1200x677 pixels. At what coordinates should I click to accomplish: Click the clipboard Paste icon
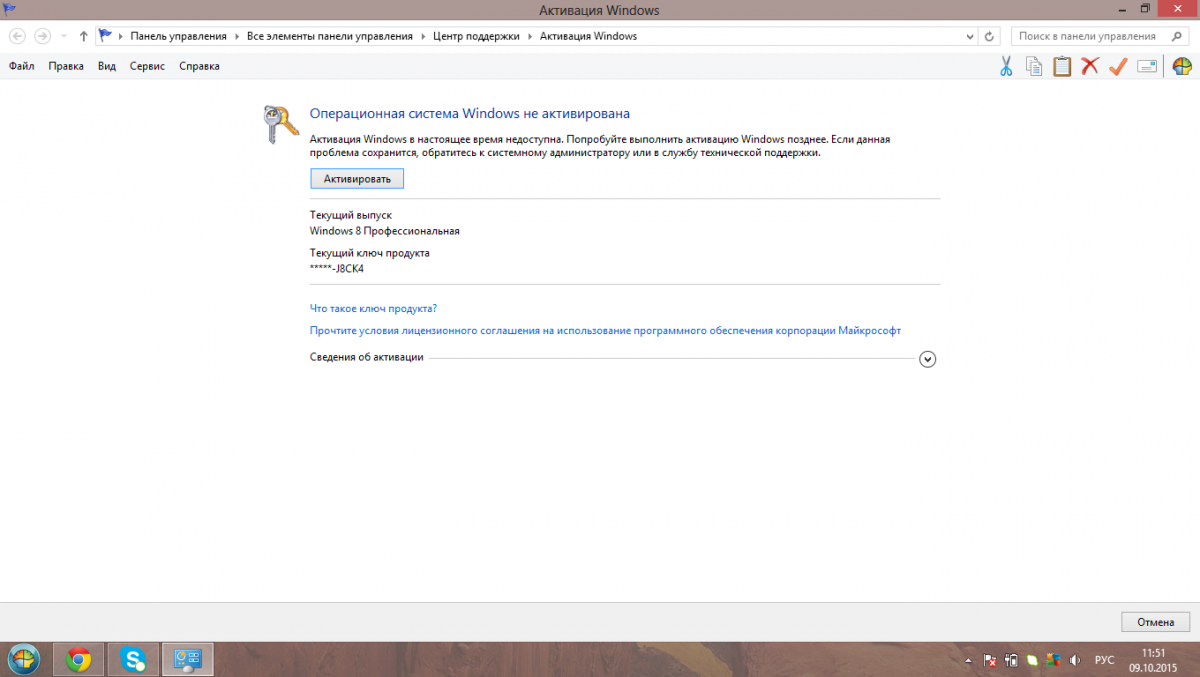click(1062, 66)
